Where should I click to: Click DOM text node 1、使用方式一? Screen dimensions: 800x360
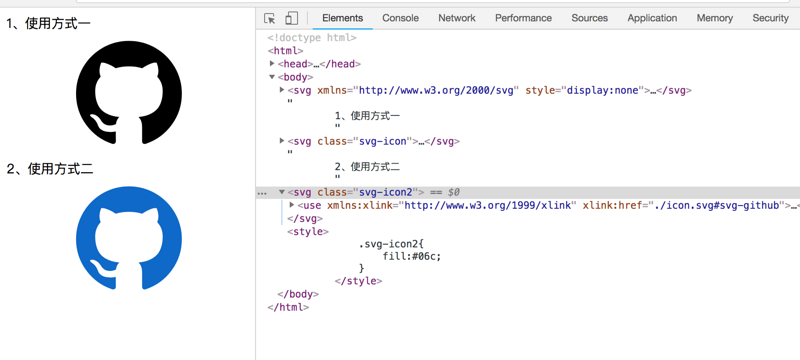point(367,116)
